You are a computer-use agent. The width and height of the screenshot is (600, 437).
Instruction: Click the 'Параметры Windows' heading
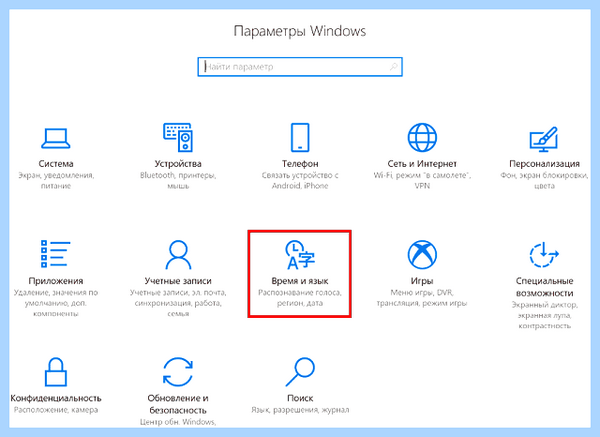pyautogui.click(x=300, y=31)
